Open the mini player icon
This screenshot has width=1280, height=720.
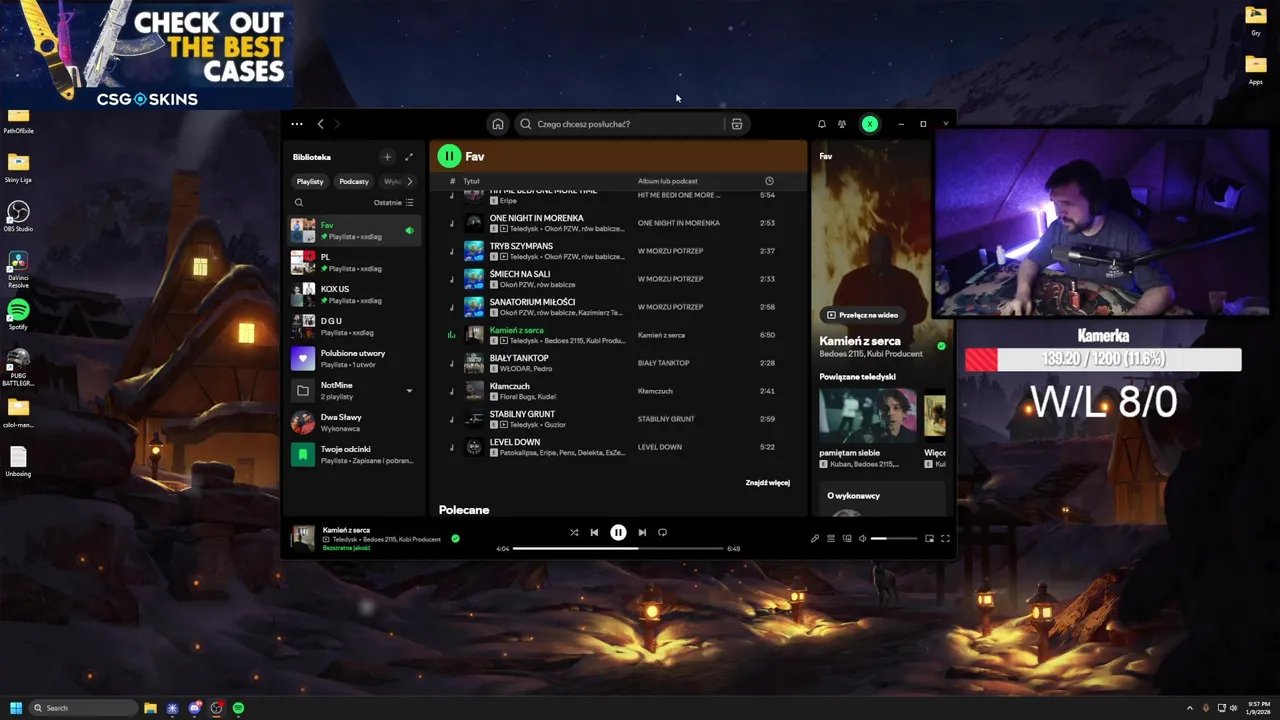[929, 538]
